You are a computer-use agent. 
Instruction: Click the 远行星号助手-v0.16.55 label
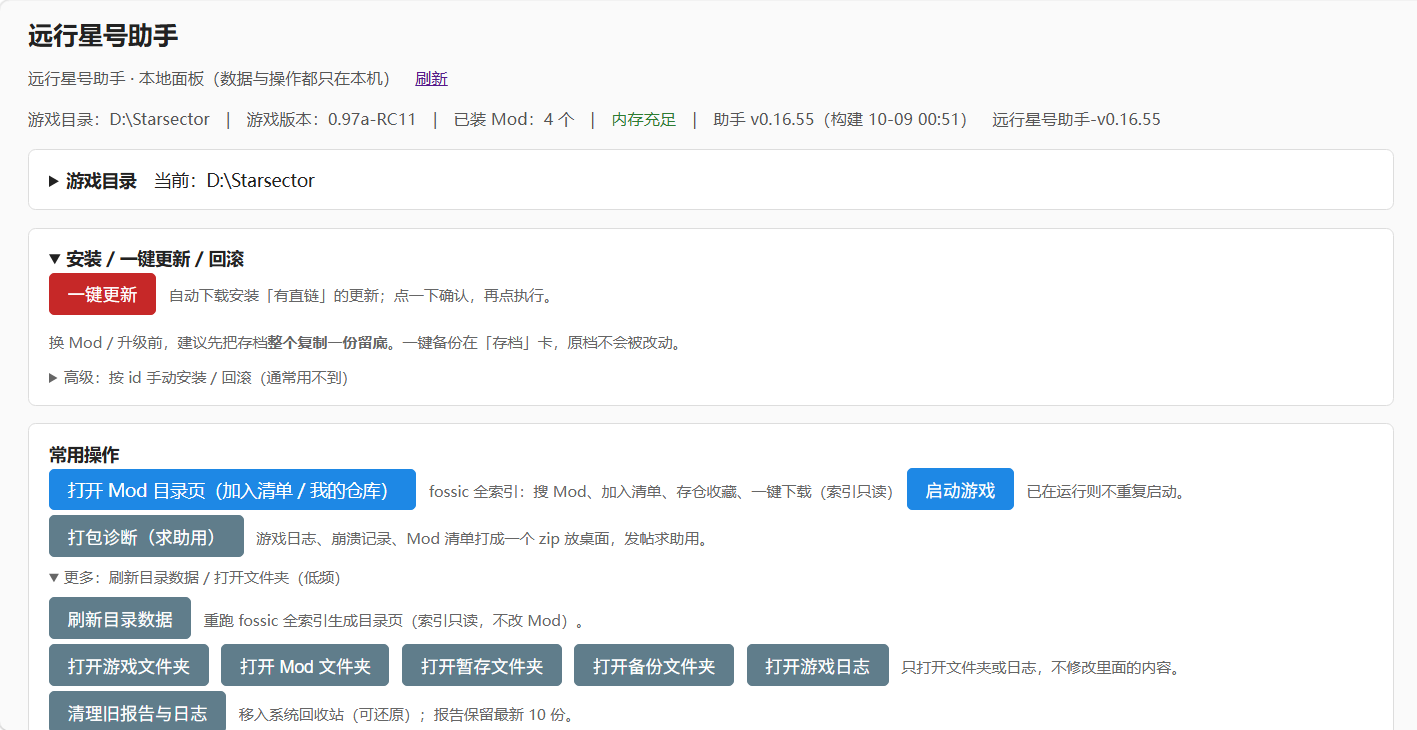[1076, 120]
